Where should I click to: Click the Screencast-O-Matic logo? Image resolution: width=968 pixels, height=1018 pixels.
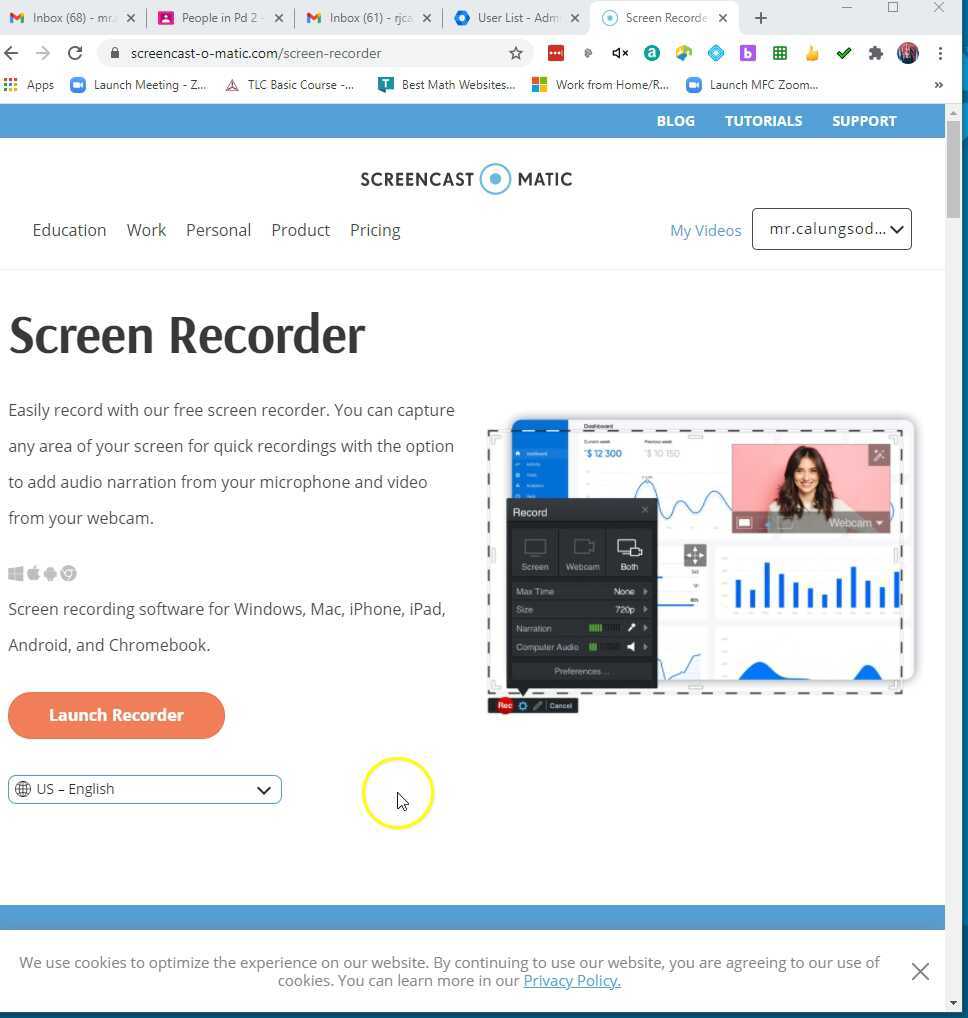pos(466,179)
